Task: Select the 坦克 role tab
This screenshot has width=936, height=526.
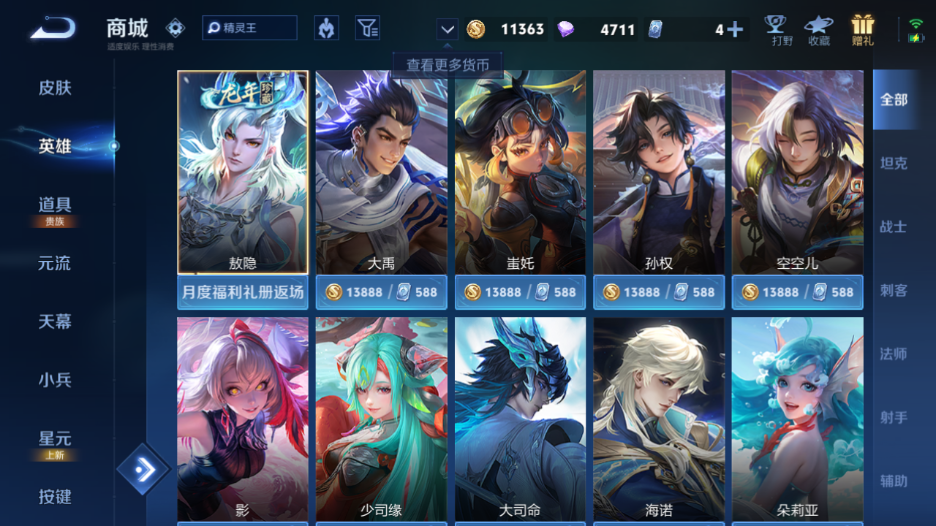Action: 894,163
